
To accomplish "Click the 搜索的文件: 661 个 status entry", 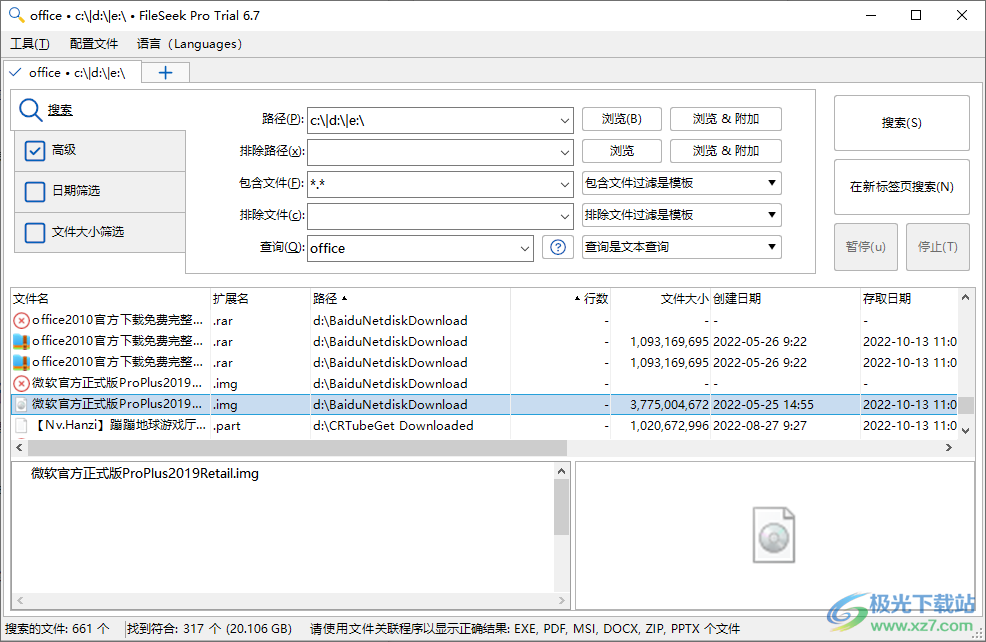I will pyautogui.click(x=57, y=629).
